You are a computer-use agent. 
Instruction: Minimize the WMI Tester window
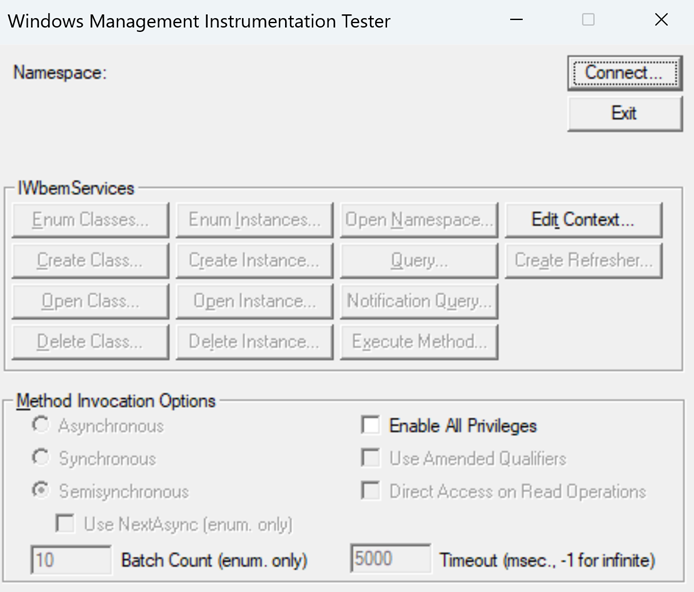click(x=517, y=20)
